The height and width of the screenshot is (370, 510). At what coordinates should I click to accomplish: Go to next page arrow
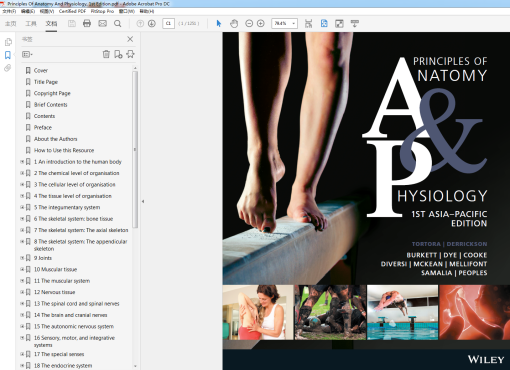coord(152,23)
